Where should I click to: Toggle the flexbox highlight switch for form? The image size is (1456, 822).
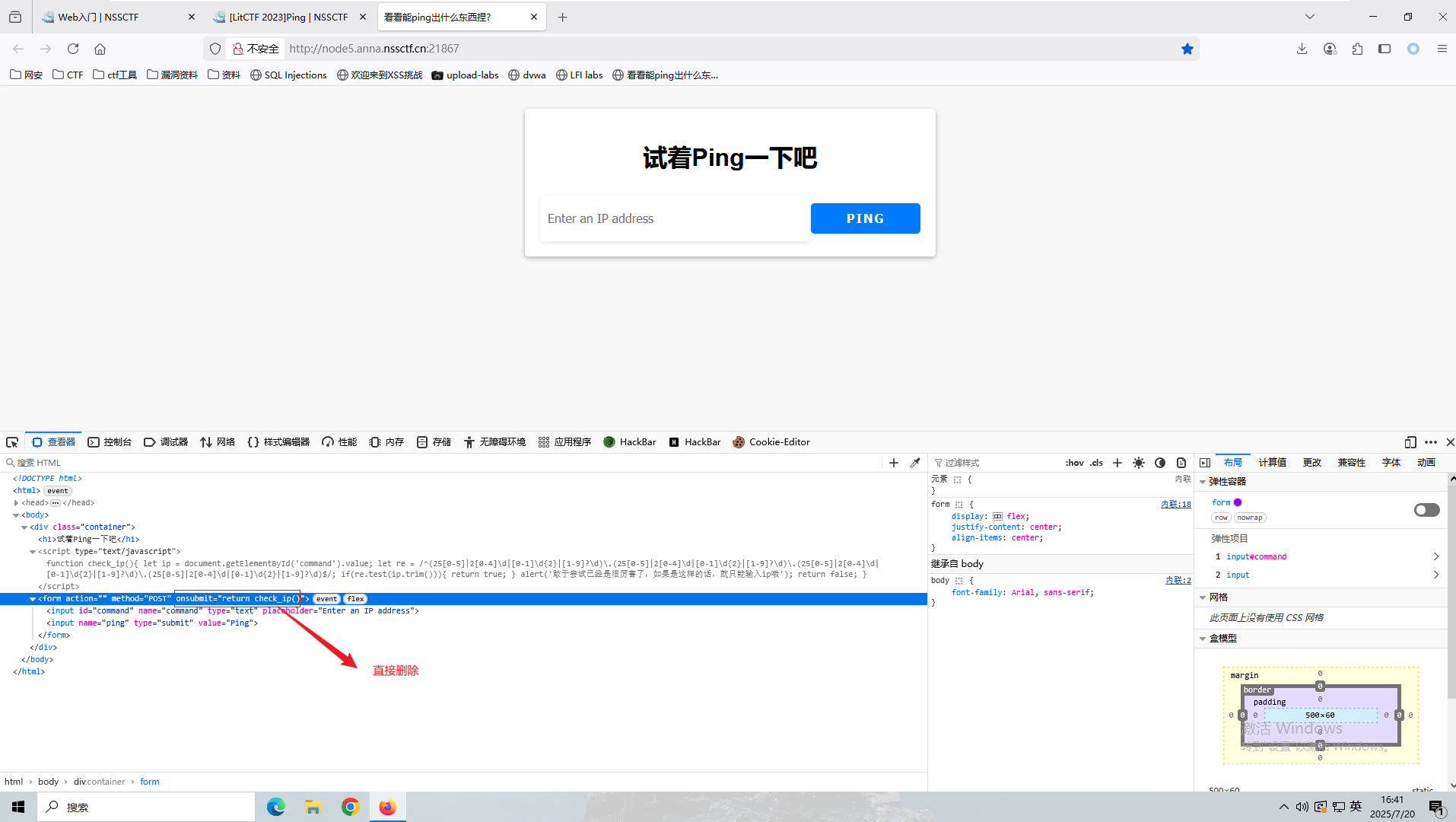[x=1426, y=510]
